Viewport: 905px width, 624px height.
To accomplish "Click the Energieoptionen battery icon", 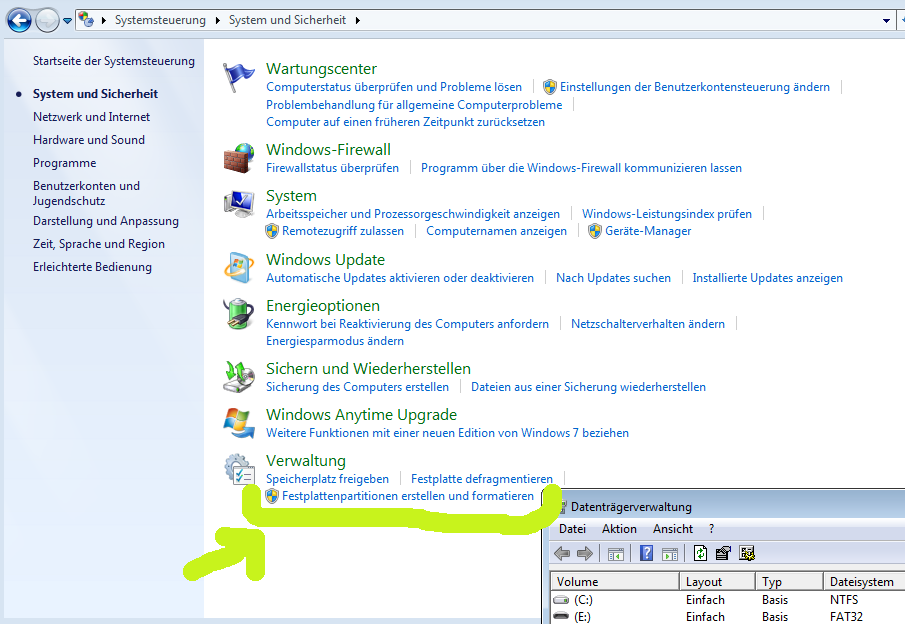I will pyautogui.click(x=238, y=313).
